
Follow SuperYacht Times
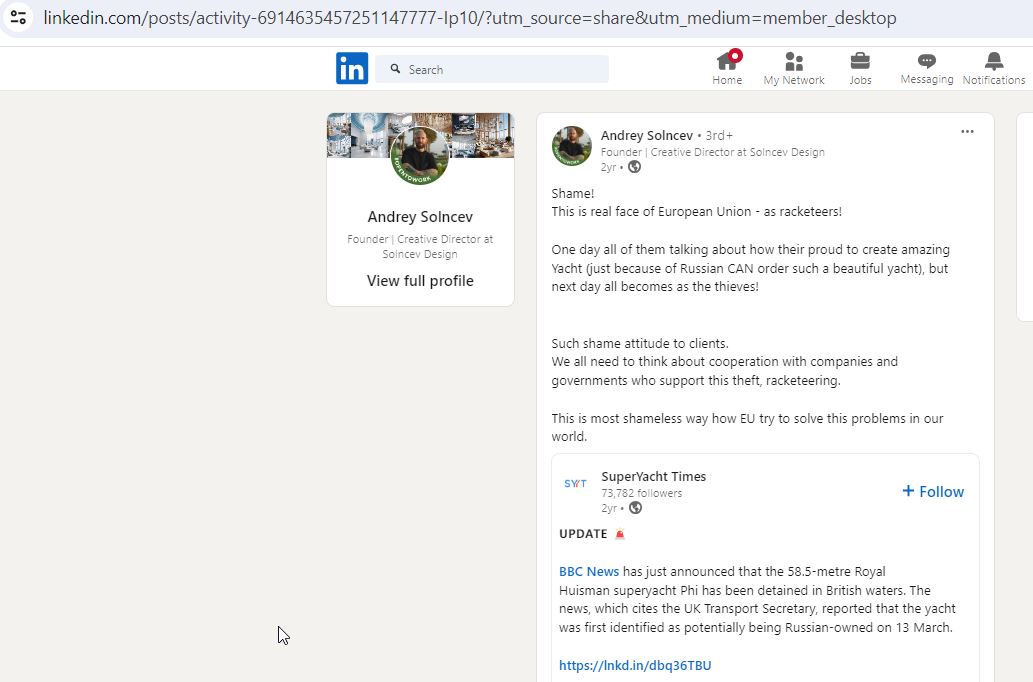click(933, 492)
